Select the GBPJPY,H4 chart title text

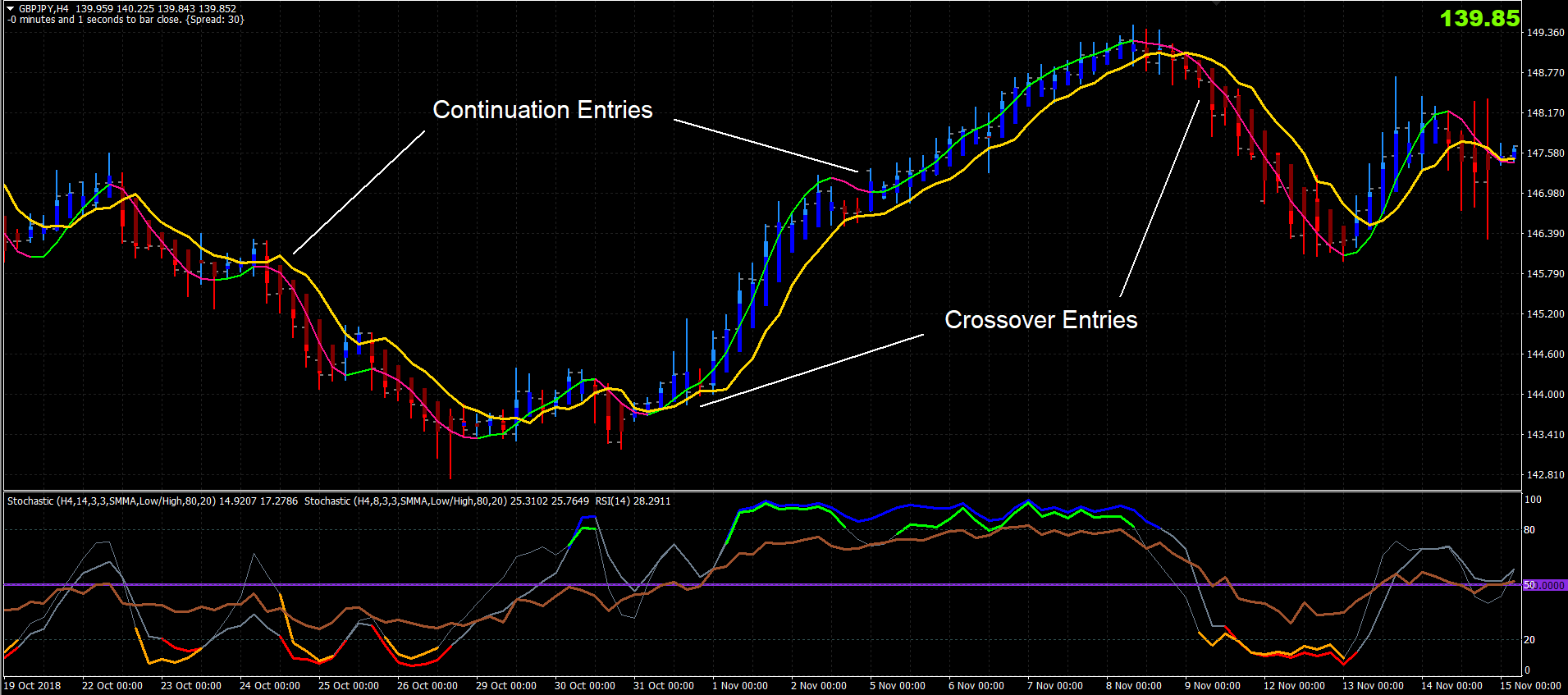(44, 9)
